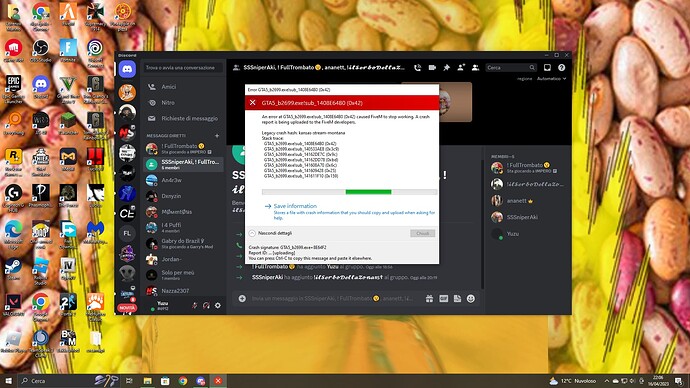Image resolution: width=690 pixels, height=388 pixels.
Task: Click the Windows Start button
Action: point(8,381)
